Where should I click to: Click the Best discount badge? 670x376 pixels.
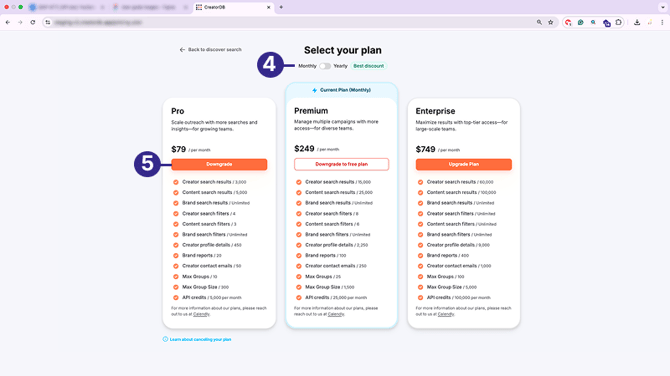pyautogui.click(x=368, y=66)
